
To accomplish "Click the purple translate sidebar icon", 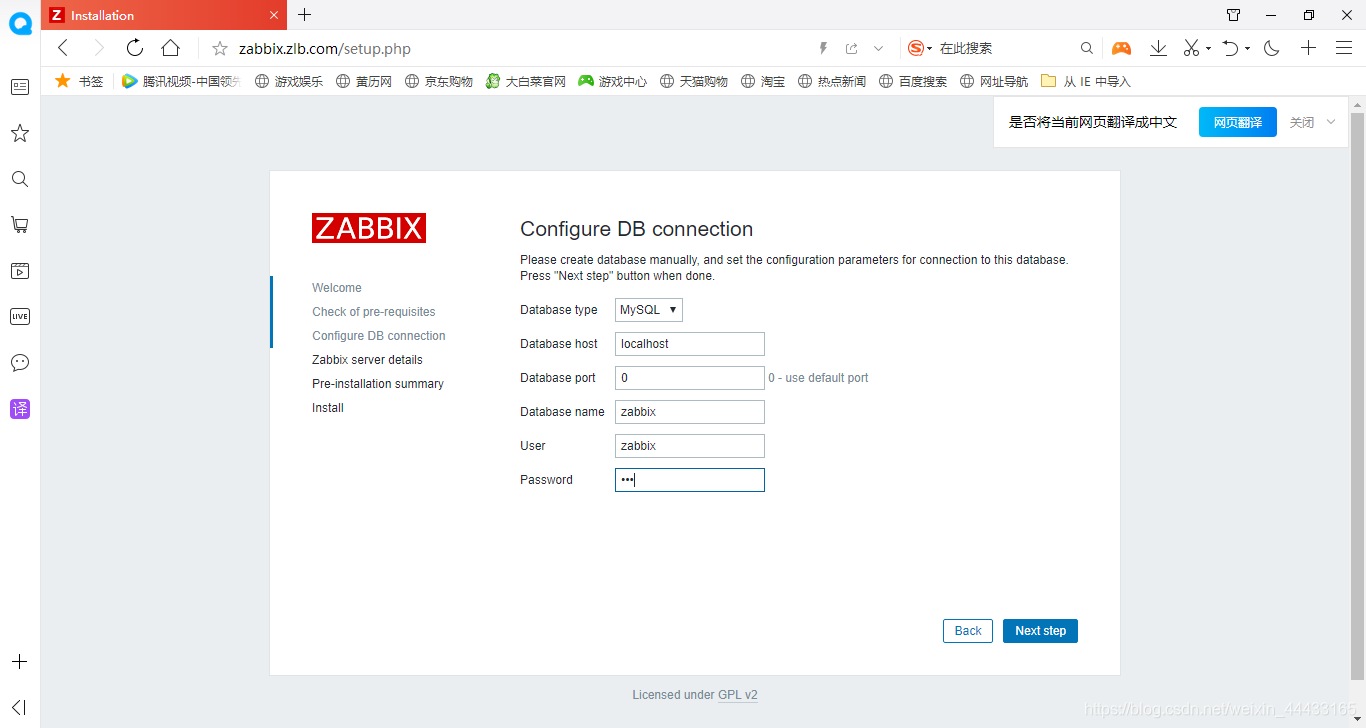I will [20, 409].
